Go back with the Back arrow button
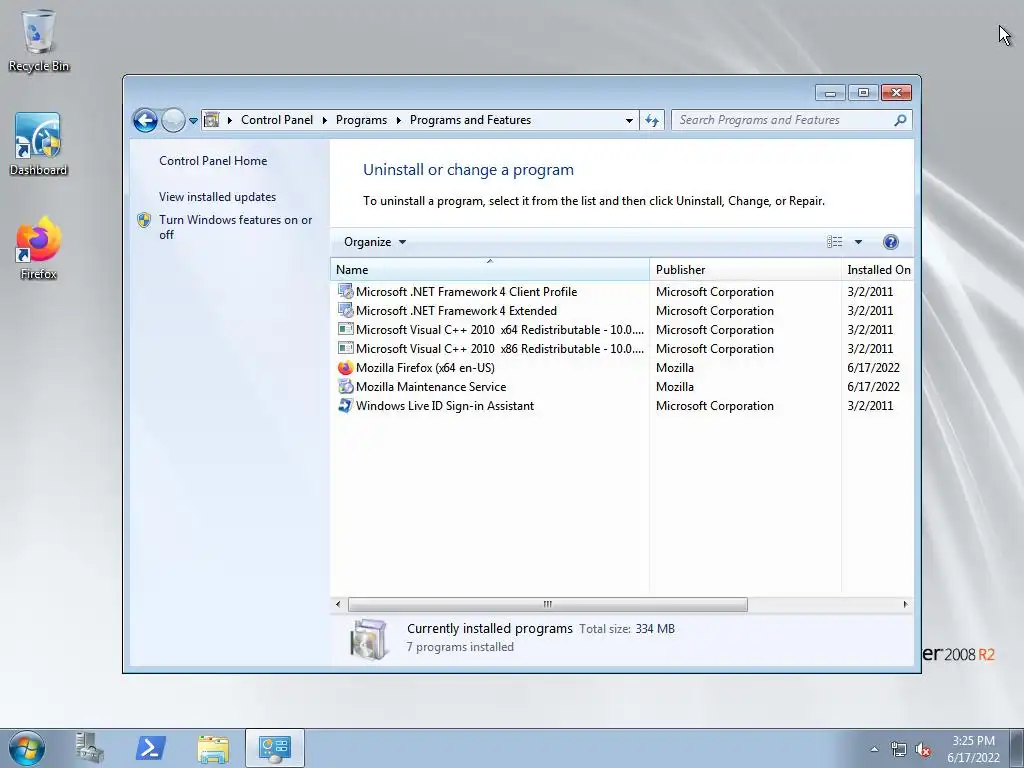This screenshot has height=768, width=1024. [x=145, y=120]
